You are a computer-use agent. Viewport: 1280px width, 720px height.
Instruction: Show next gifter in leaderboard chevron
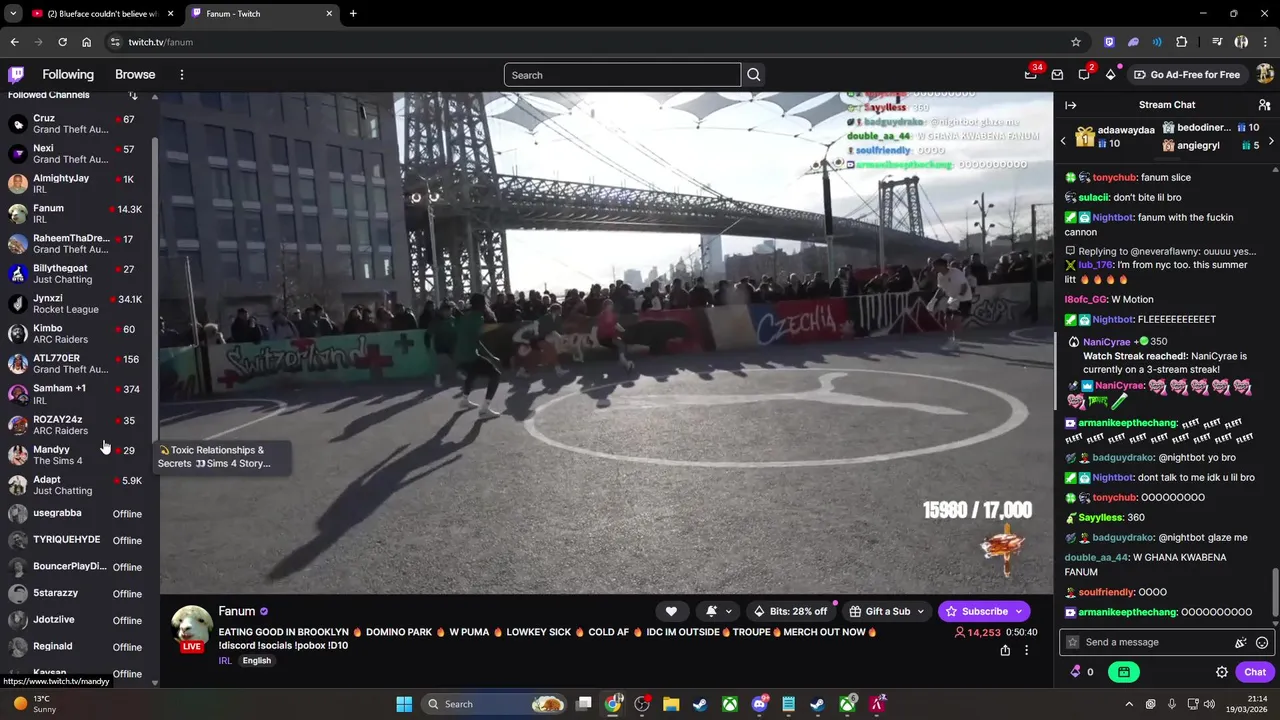click(x=1271, y=141)
